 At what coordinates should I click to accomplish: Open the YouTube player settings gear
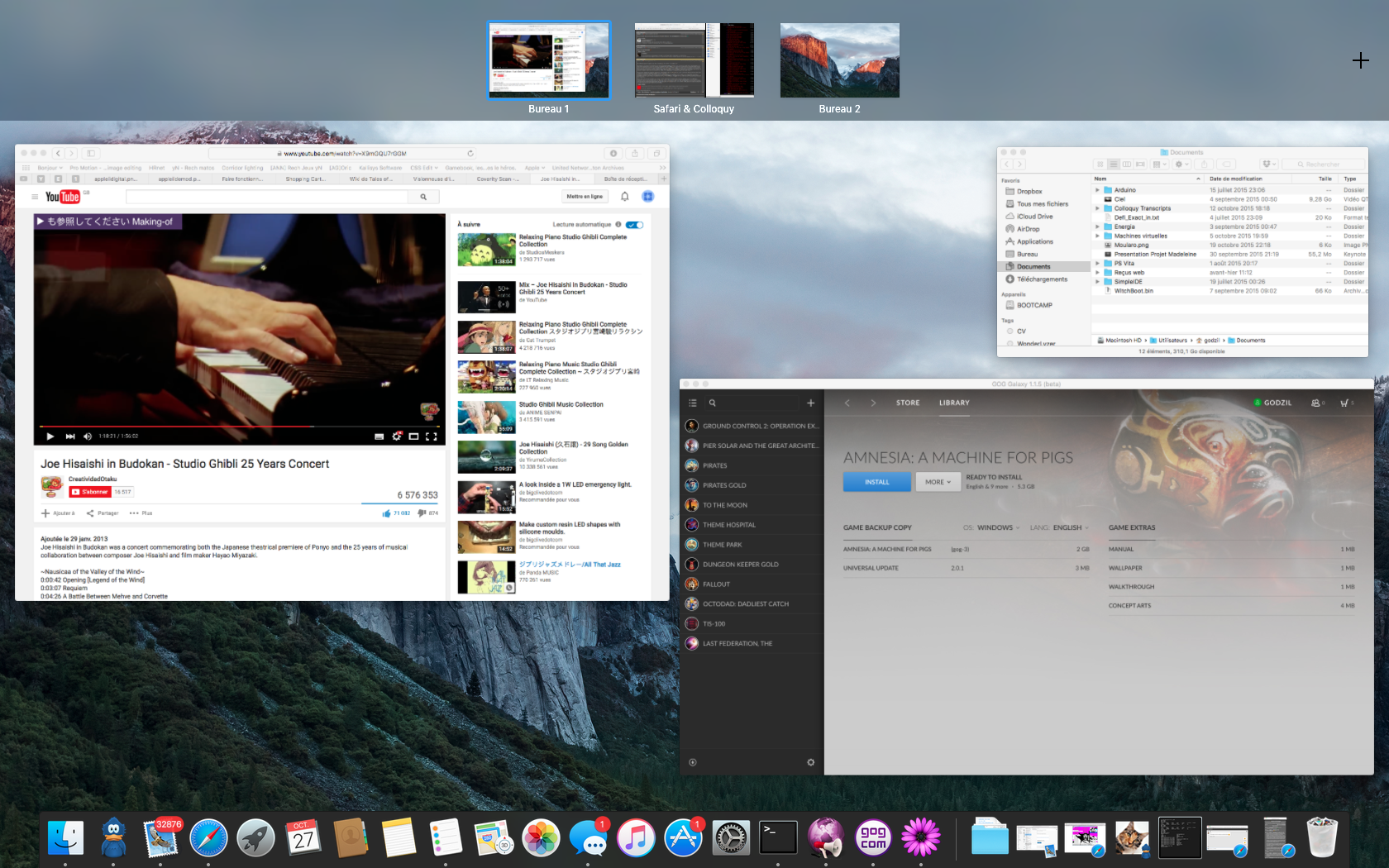click(397, 436)
